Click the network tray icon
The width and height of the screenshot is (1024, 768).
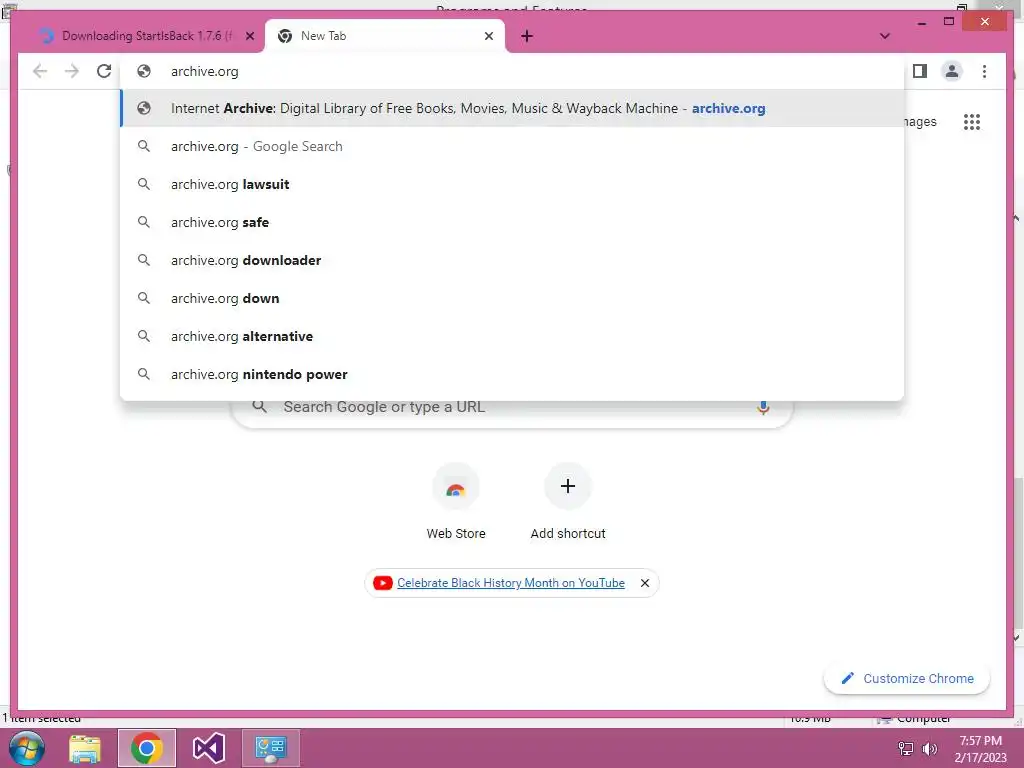[906, 749]
